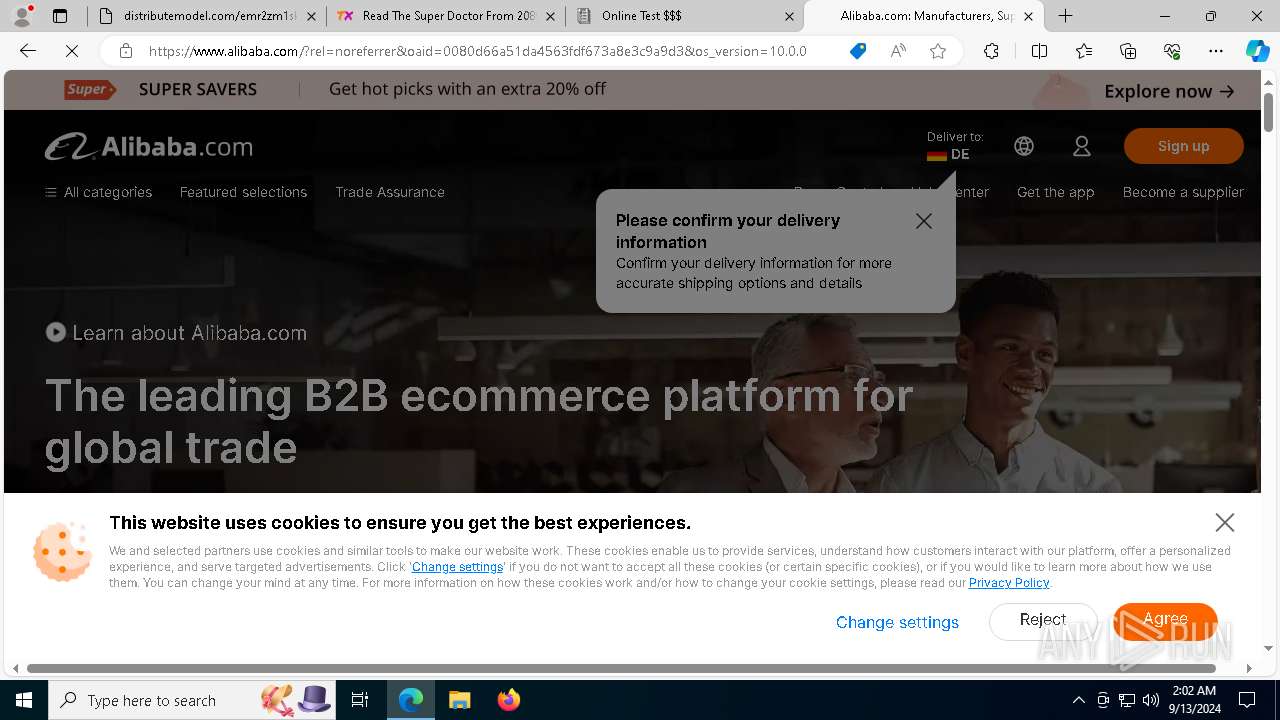Close the Online Test $$$ tab
The height and width of the screenshot is (720, 1280).
point(790,16)
